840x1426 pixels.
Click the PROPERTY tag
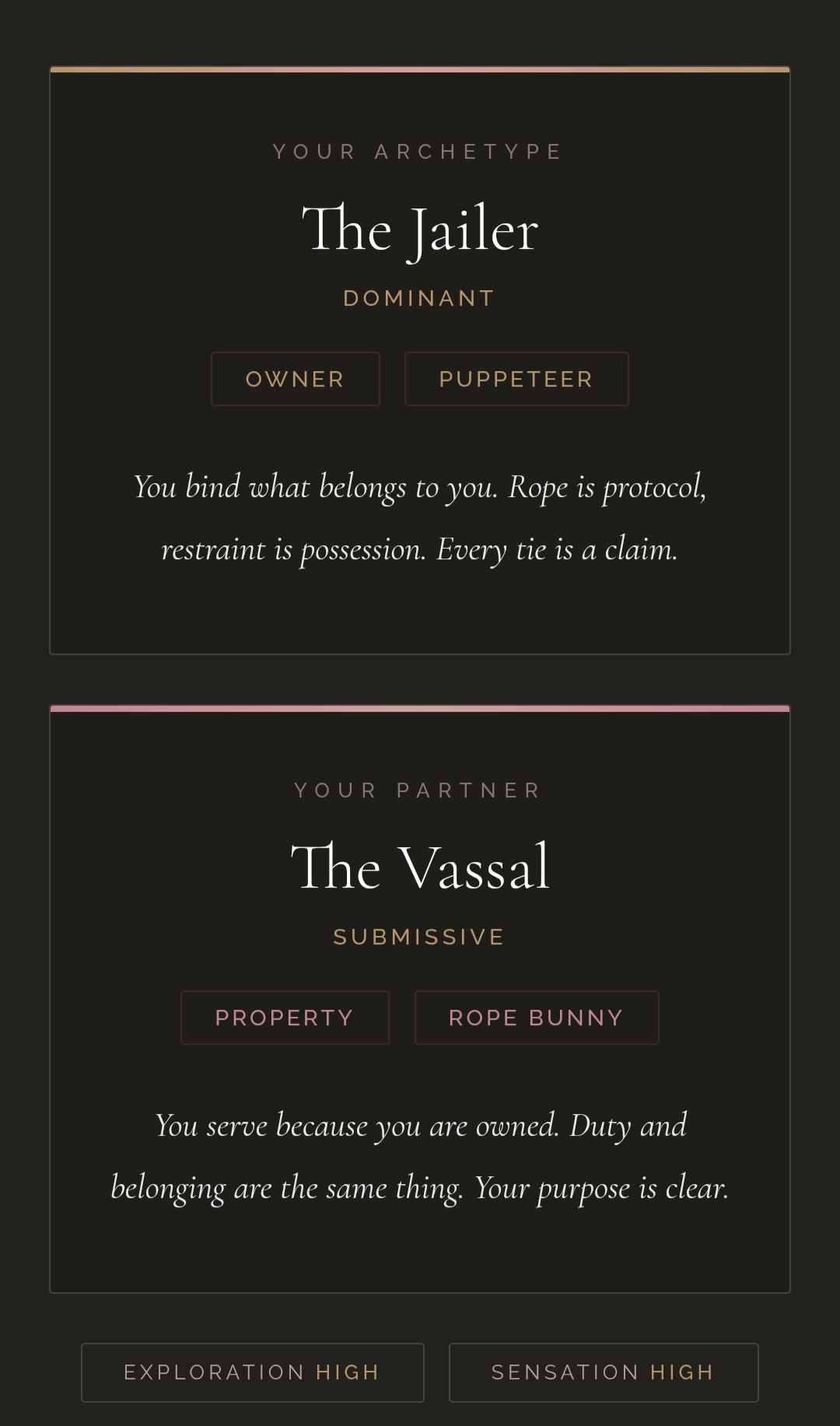tap(285, 1018)
